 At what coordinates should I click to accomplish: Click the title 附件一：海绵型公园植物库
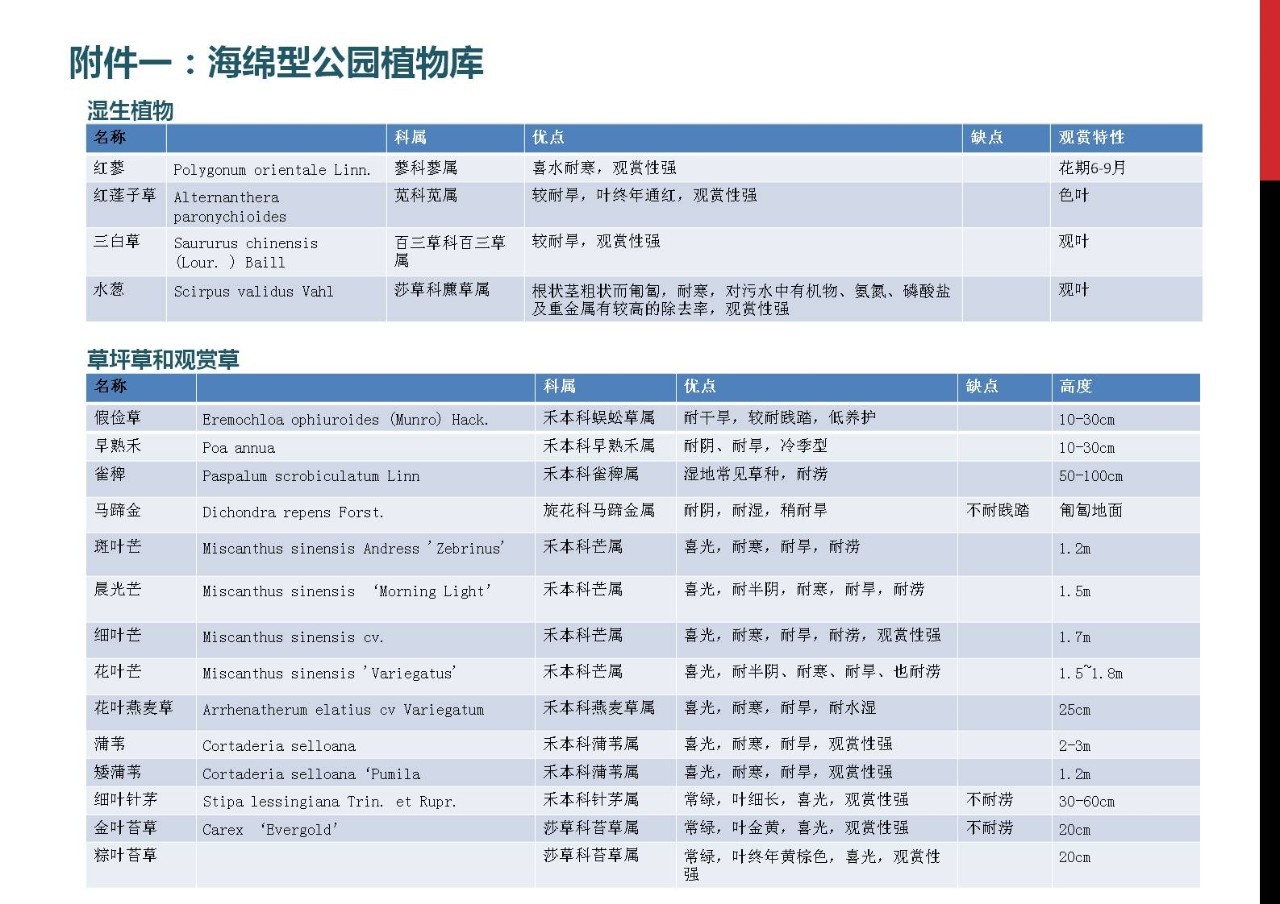click(x=276, y=63)
